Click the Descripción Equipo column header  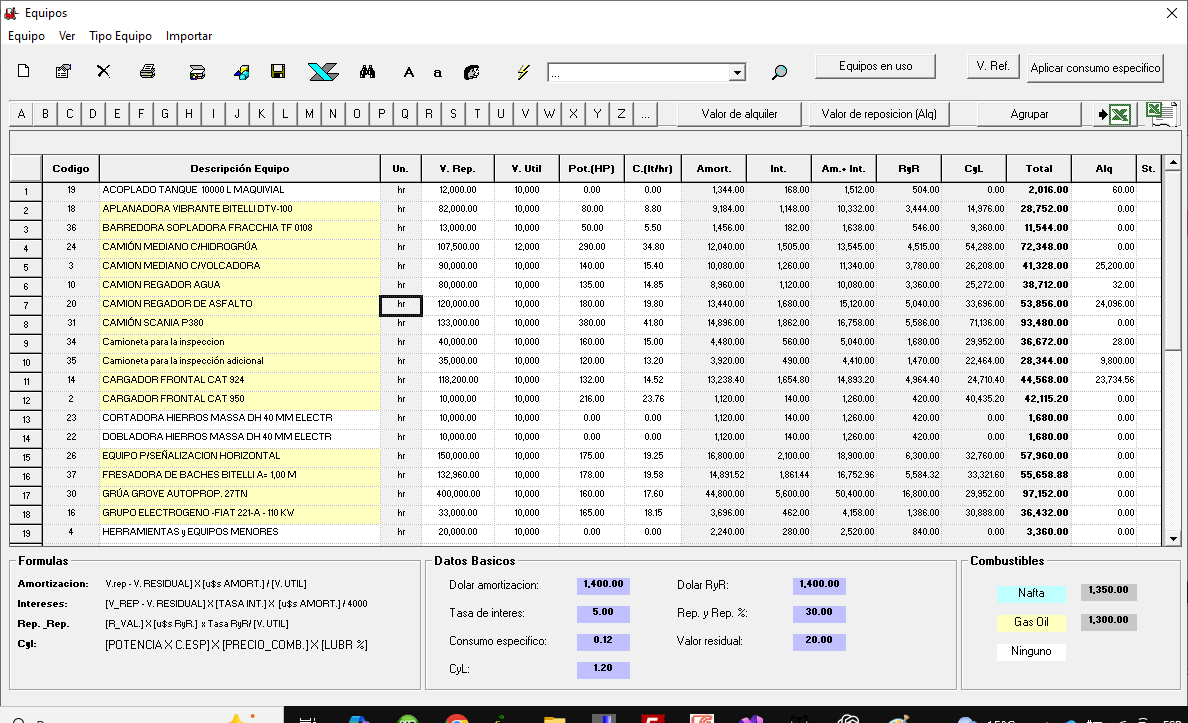[239, 168]
